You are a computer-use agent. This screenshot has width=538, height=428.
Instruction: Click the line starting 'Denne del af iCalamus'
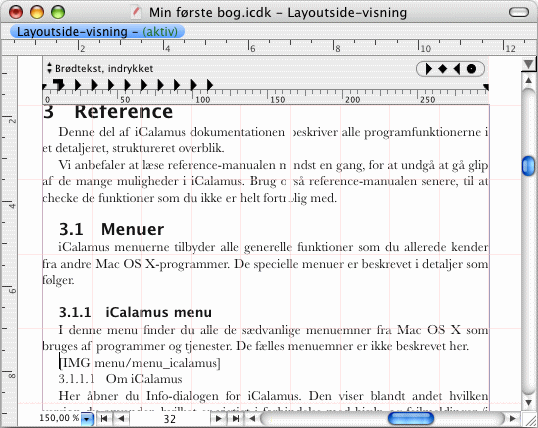tap(273, 132)
